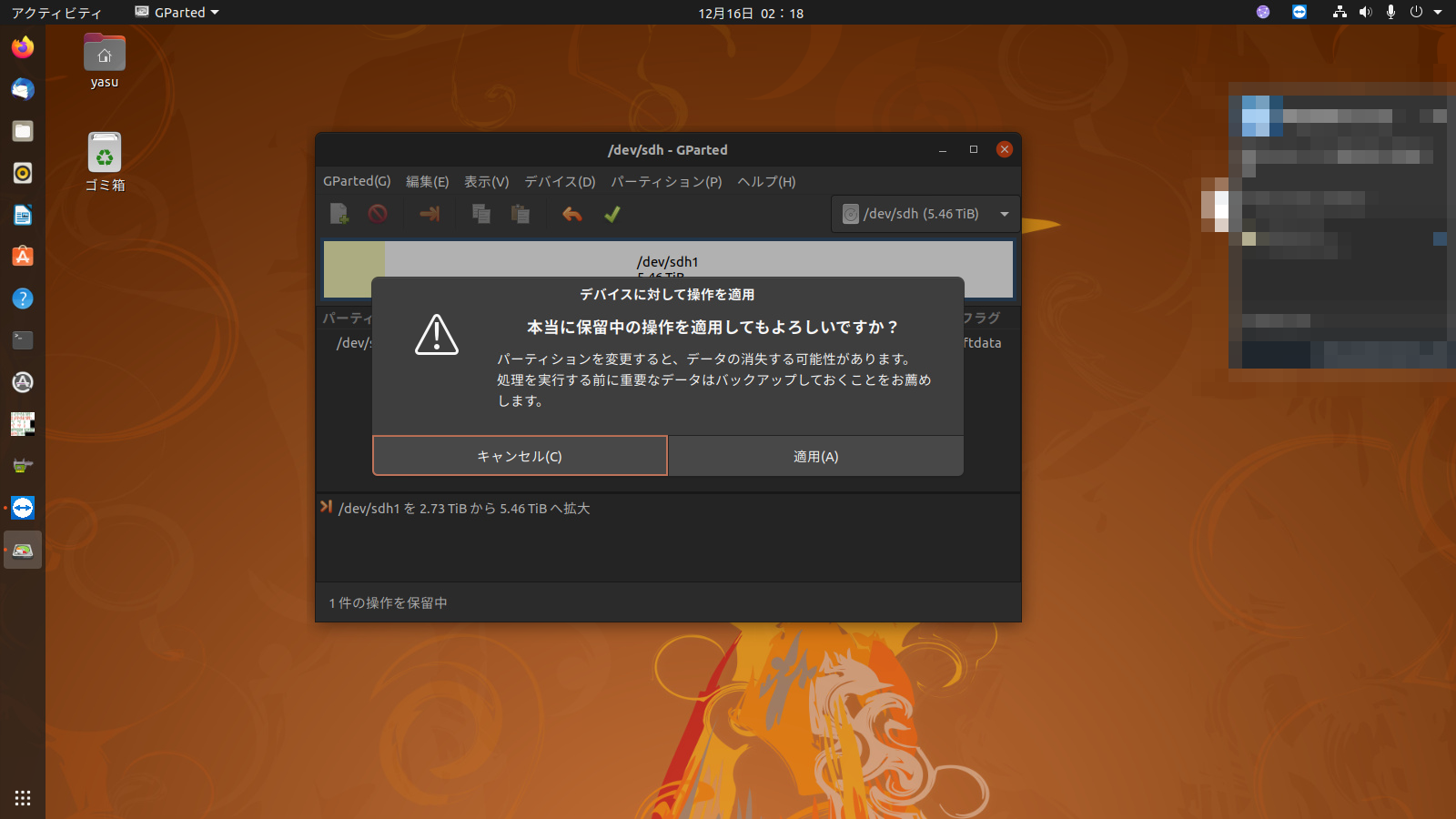Open the パーティション(P) menu
Screen dimensions: 1456x819
coord(666,181)
